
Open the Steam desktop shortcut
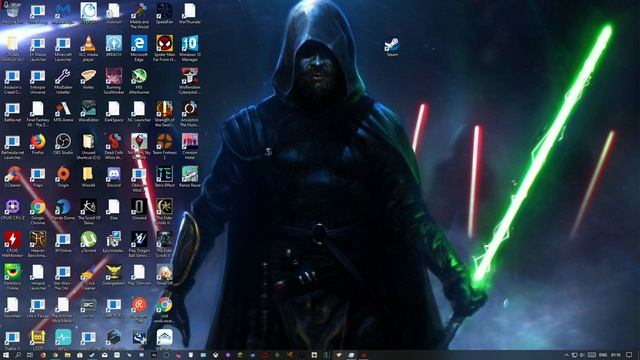[x=392, y=46]
